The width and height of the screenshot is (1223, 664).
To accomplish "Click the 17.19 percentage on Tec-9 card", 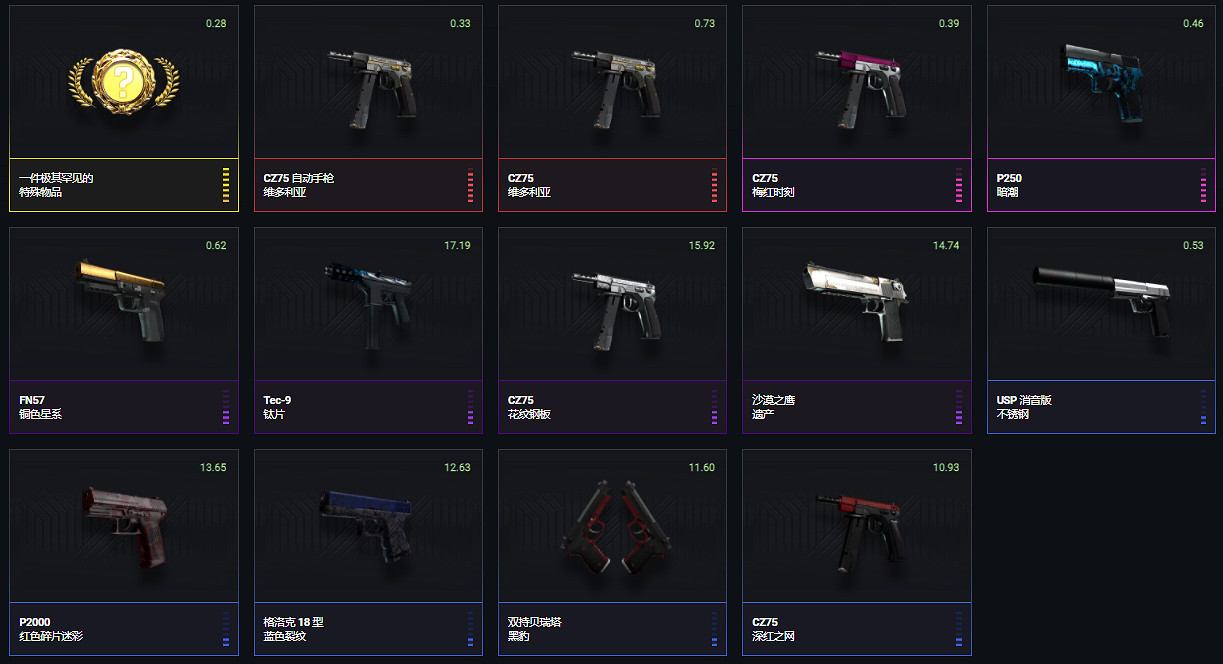I will pyautogui.click(x=457, y=245).
